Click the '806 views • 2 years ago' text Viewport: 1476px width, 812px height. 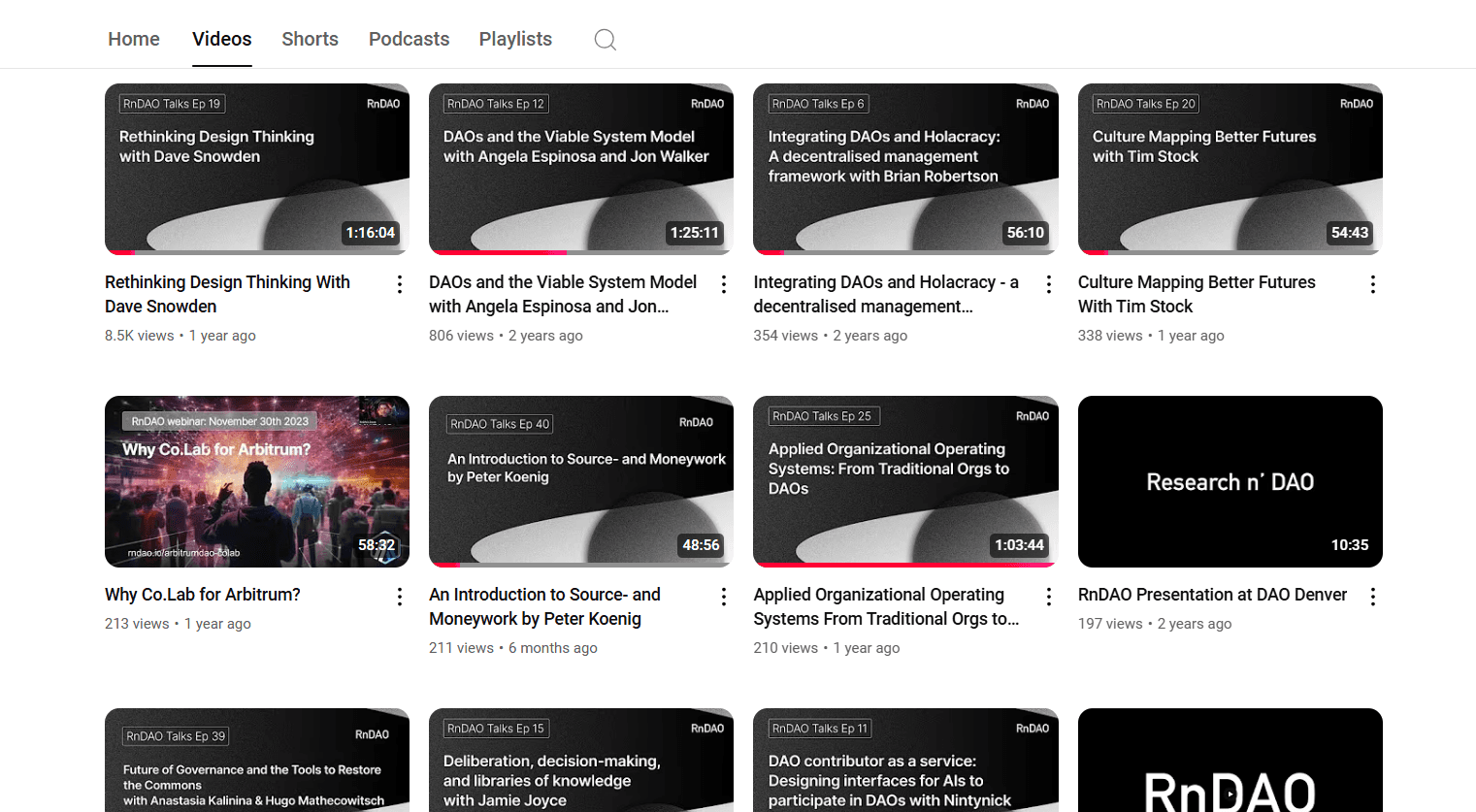pyautogui.click(x=506, y=336)
